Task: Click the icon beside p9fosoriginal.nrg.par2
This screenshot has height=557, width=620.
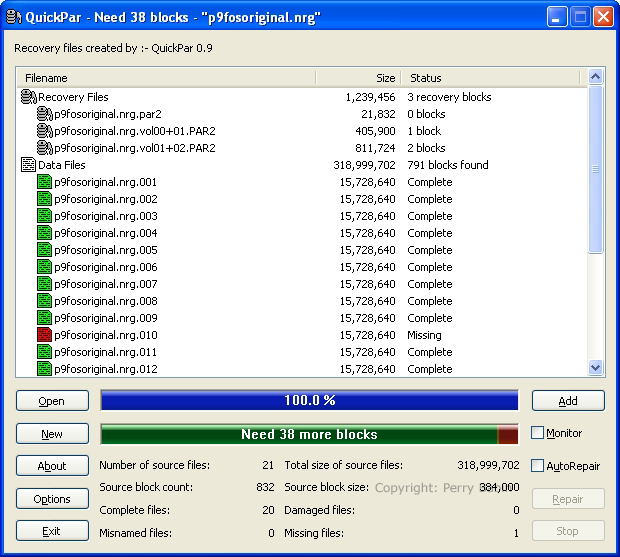Action: [44, 114]
